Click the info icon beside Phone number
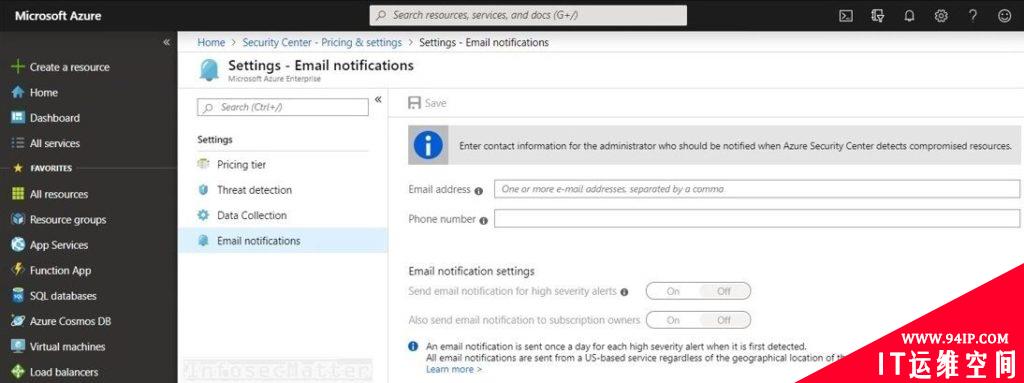Viewport: 1024px width, 383px height. click(483, 221)
